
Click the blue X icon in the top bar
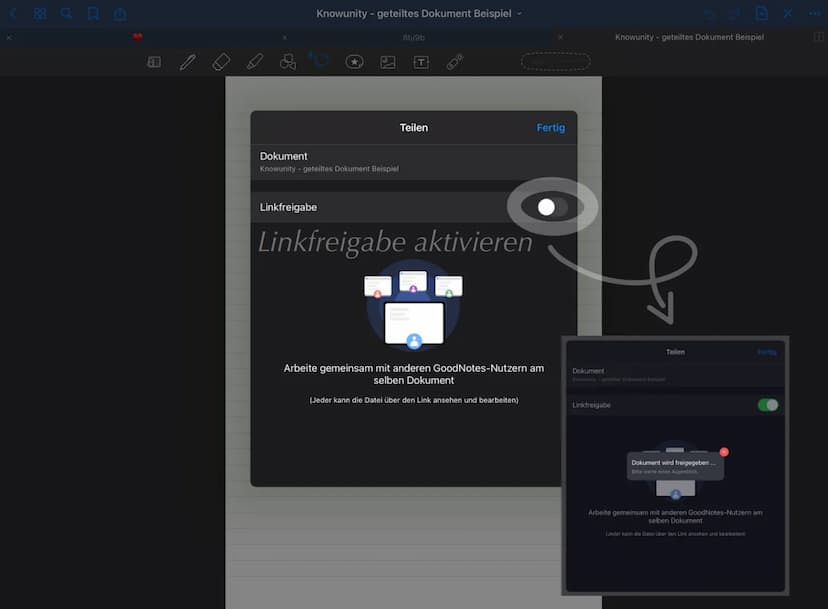(788, 14)
